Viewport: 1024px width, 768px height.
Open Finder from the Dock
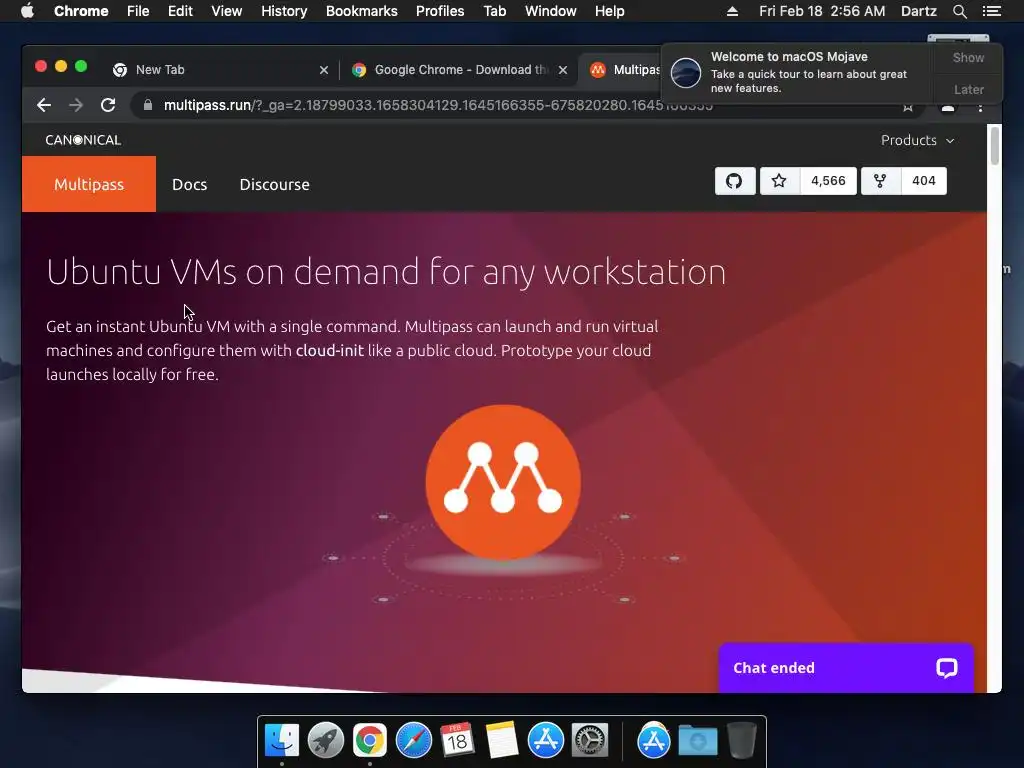point(281,740)
